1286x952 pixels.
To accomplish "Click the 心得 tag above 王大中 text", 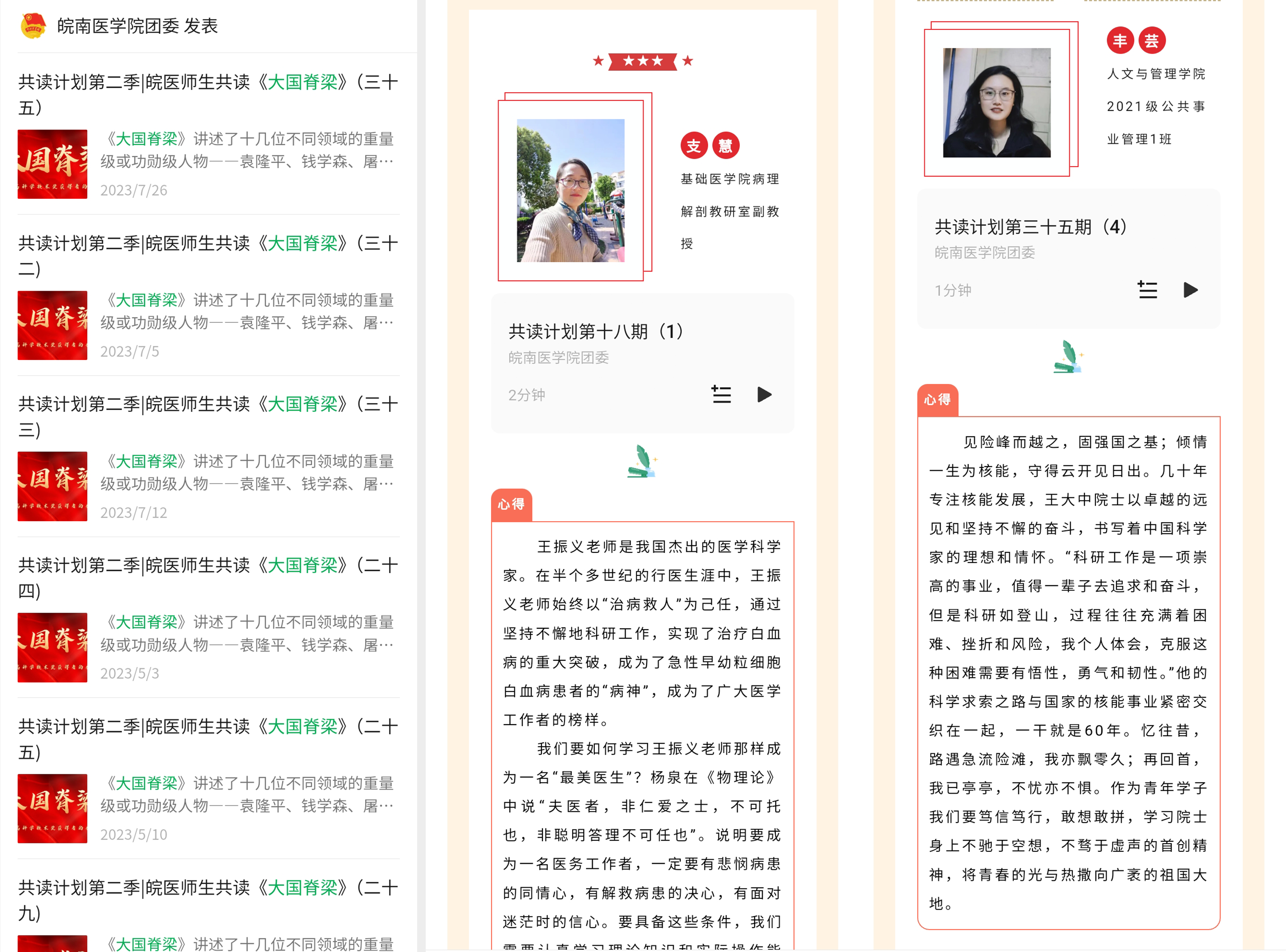I will coord(938,400).
